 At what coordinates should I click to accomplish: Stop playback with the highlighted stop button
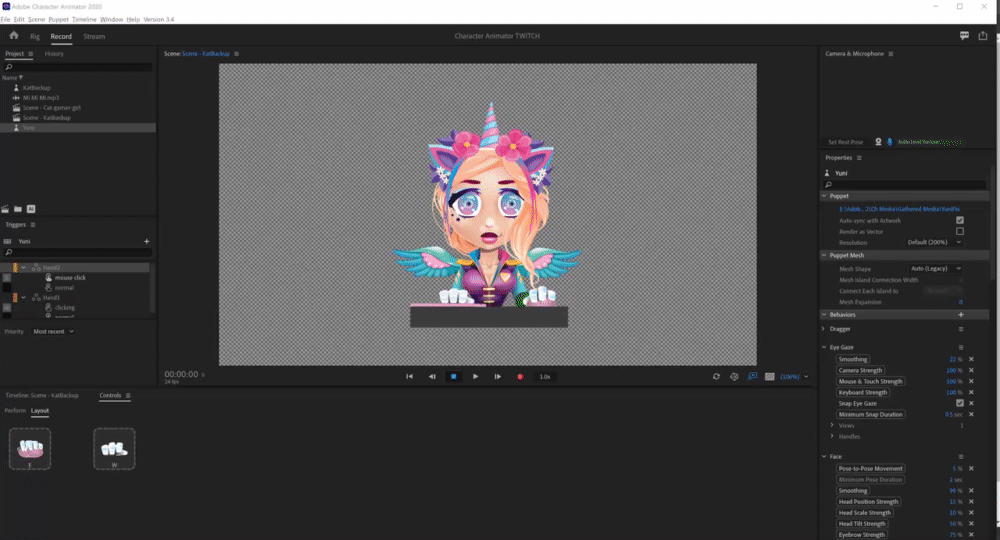coord(453,377)
